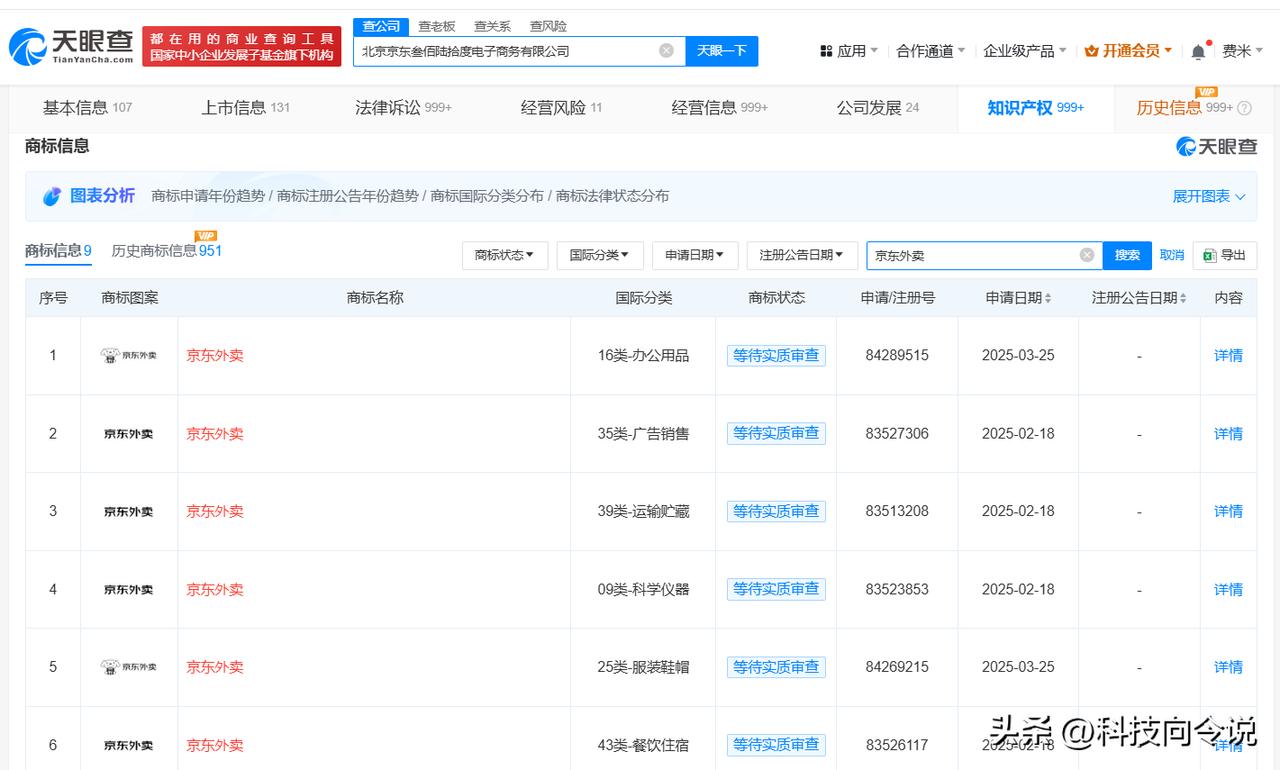
Task: Click 等待实质审查 status in row 4
Action: 776,589
